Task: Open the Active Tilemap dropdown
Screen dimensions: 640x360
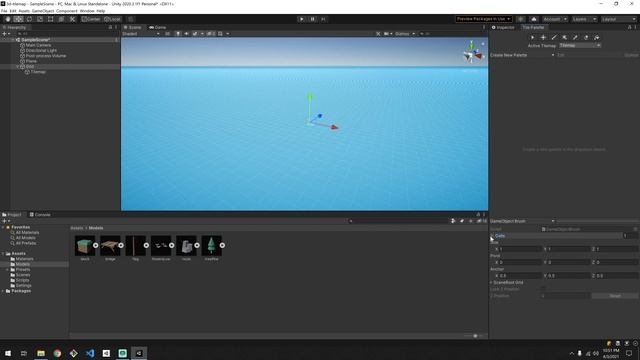Action: coord(580,46)
